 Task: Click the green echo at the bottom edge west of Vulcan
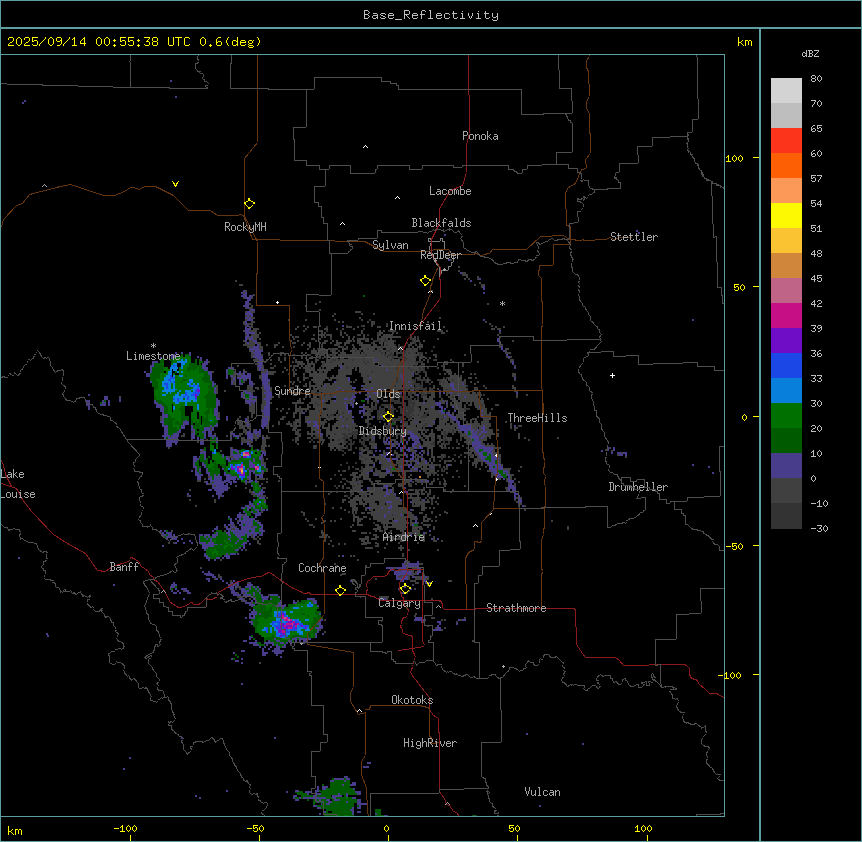pos(338,797)
